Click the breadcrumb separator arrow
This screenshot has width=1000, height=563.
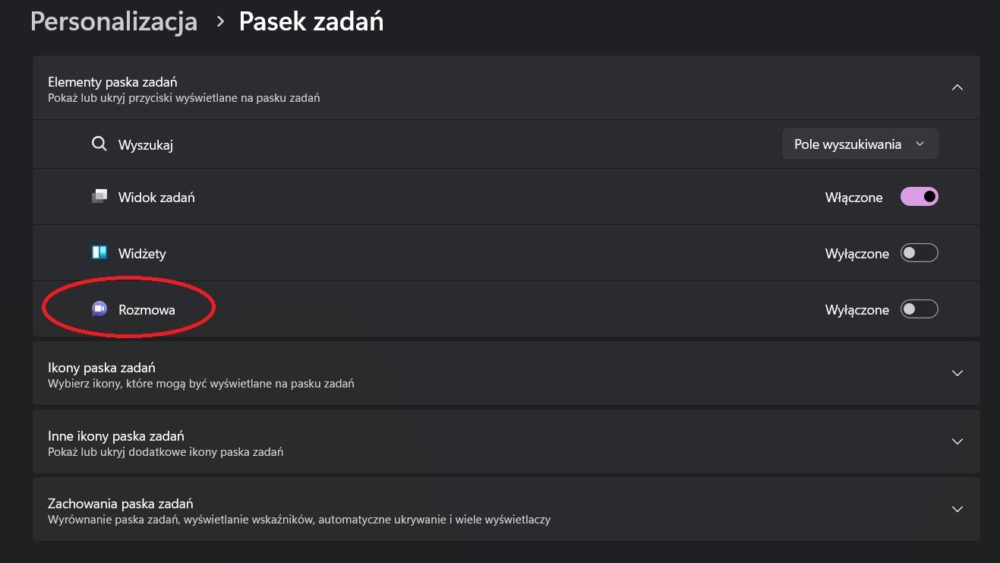click(220, 22)
